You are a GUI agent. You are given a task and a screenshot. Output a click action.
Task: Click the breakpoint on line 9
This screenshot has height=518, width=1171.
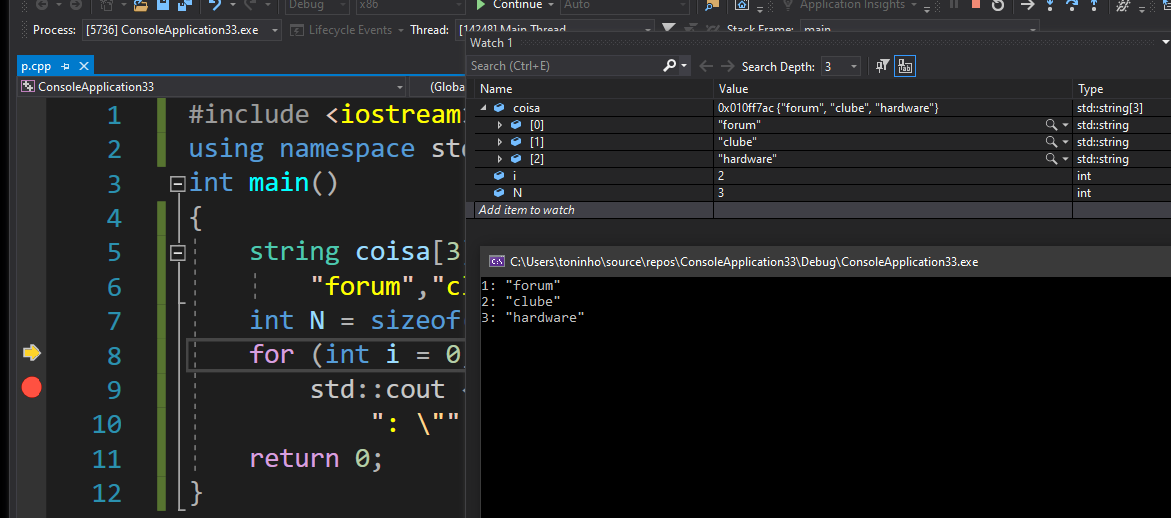coord(31,387)
